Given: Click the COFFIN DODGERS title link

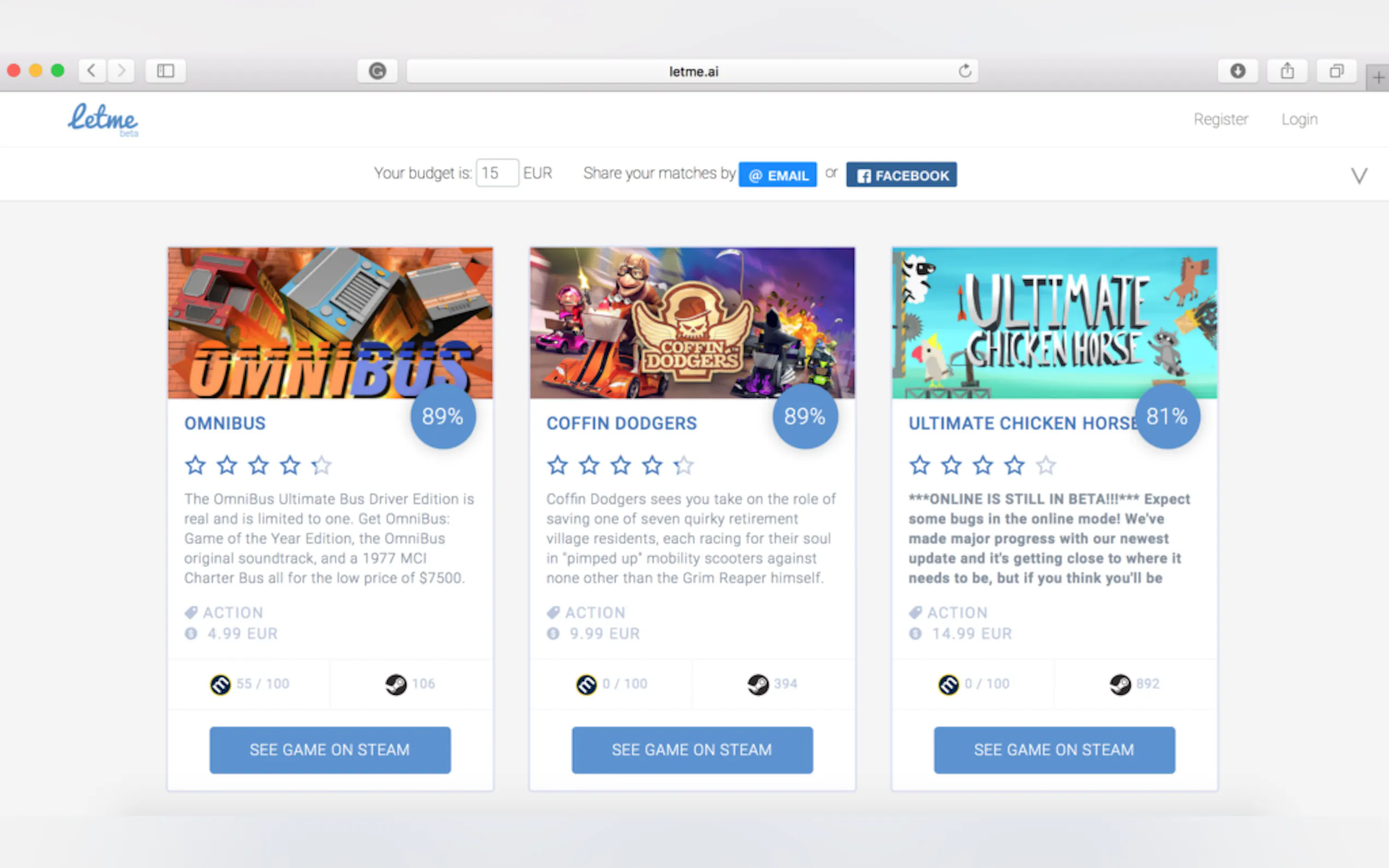Looking at the screenshot, I should point(621,423).
